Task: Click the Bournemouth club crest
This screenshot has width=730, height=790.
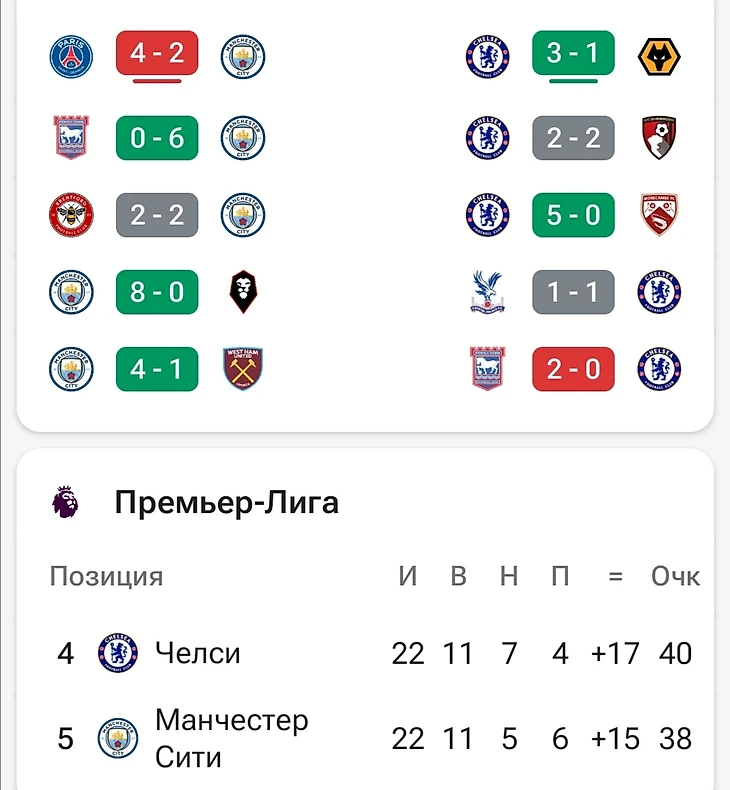Action: click(659, 137)
